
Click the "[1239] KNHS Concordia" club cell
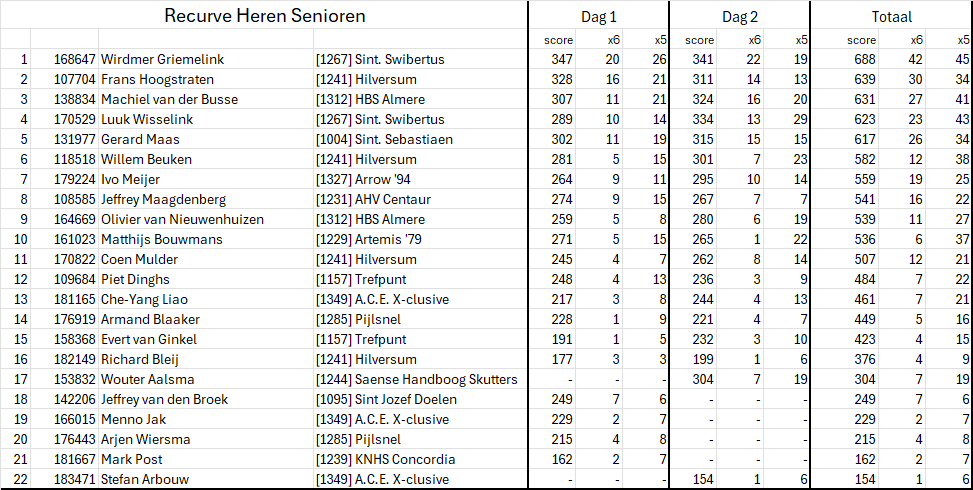[x=385, y=460]
